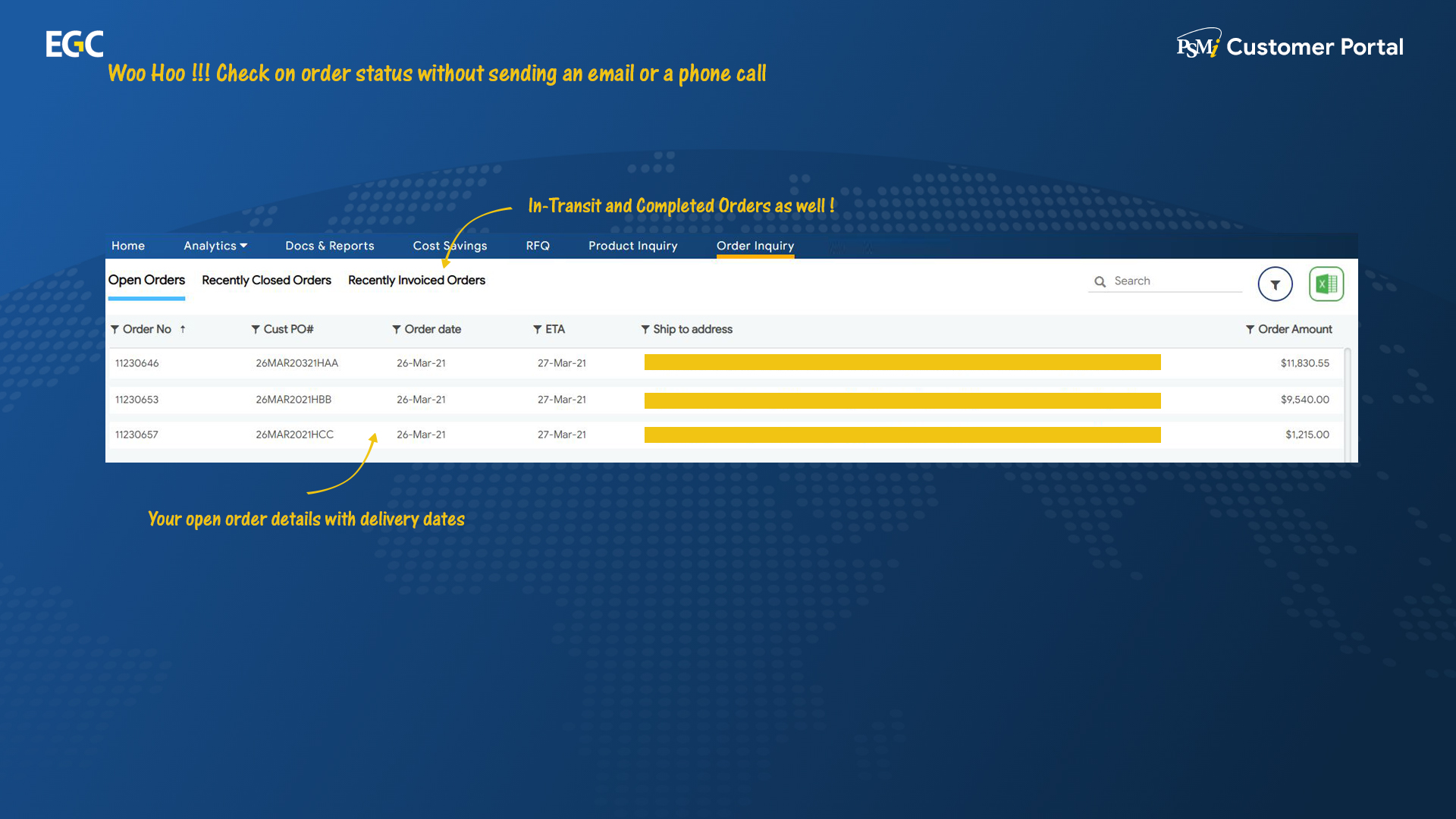
Task: Open the Order Amount column filter
Action: coord(1250,329)
